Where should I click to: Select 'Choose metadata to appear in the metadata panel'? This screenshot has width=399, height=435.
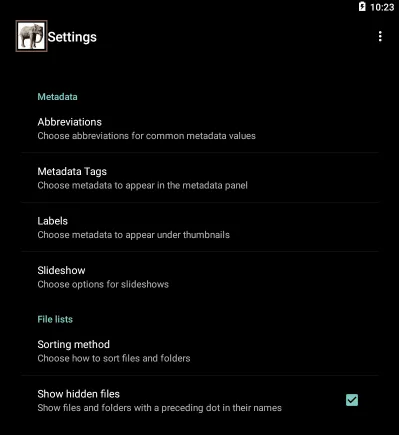tap(142, 185)
